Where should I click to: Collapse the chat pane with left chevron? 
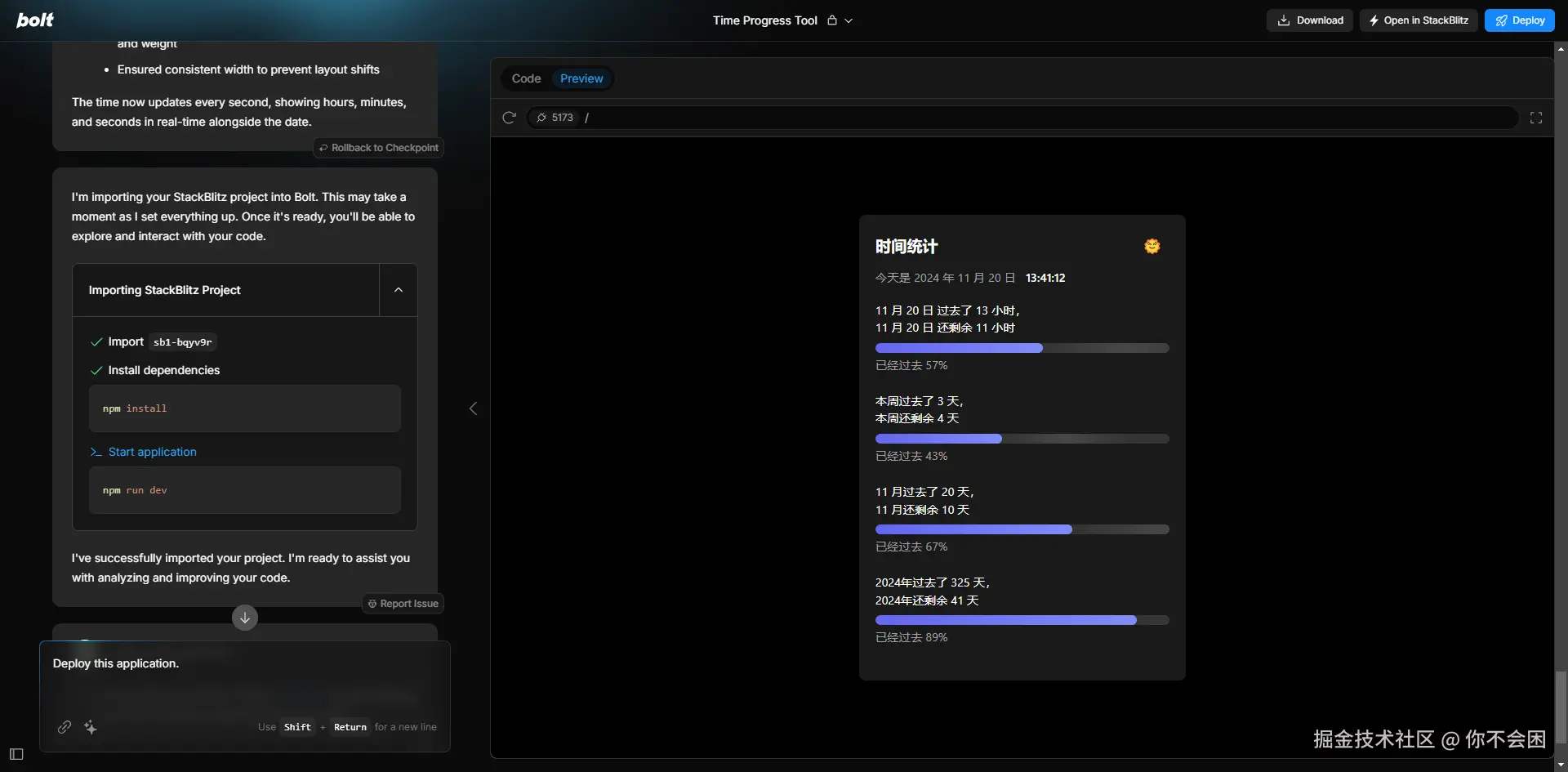[x=473, y=408]
